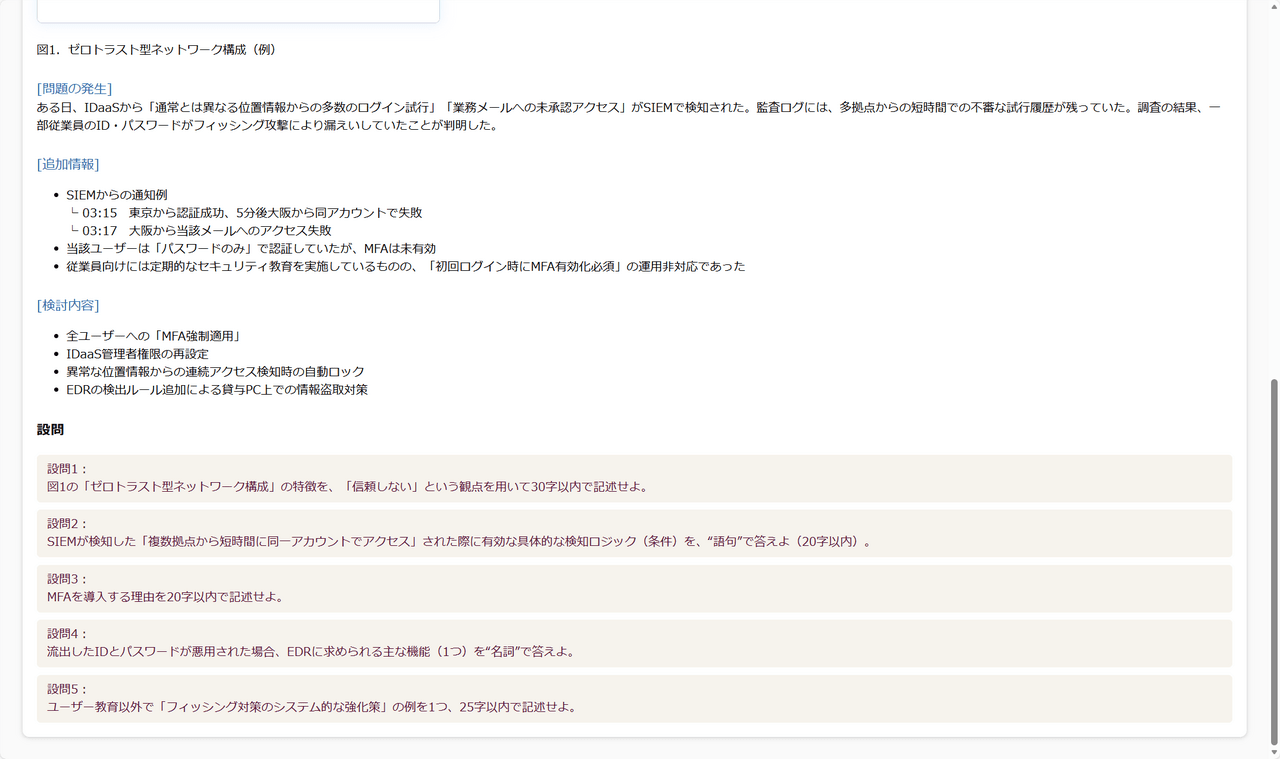Click the 異常な位置情報 automatic lock bullet

pyautogui.click(x=215, y=372)
